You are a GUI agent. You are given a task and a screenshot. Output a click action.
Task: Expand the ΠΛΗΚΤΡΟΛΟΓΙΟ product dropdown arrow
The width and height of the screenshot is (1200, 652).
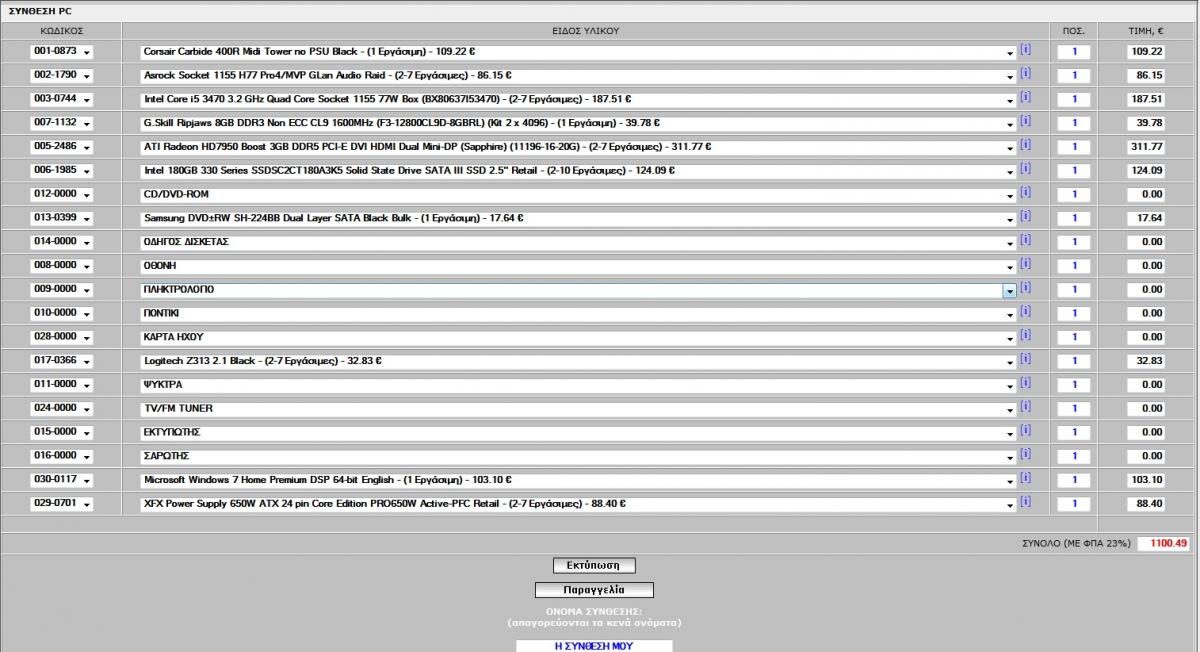tap(1010, 290)
